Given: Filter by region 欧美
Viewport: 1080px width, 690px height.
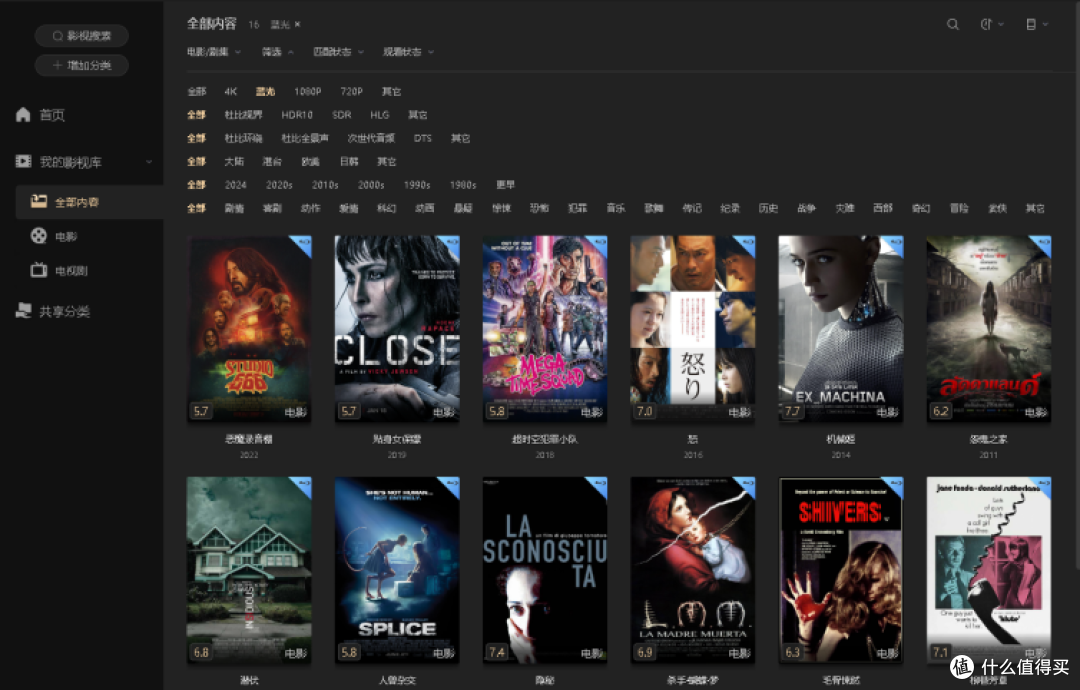Looking at the screenshot, I should (x=311, y=162).
